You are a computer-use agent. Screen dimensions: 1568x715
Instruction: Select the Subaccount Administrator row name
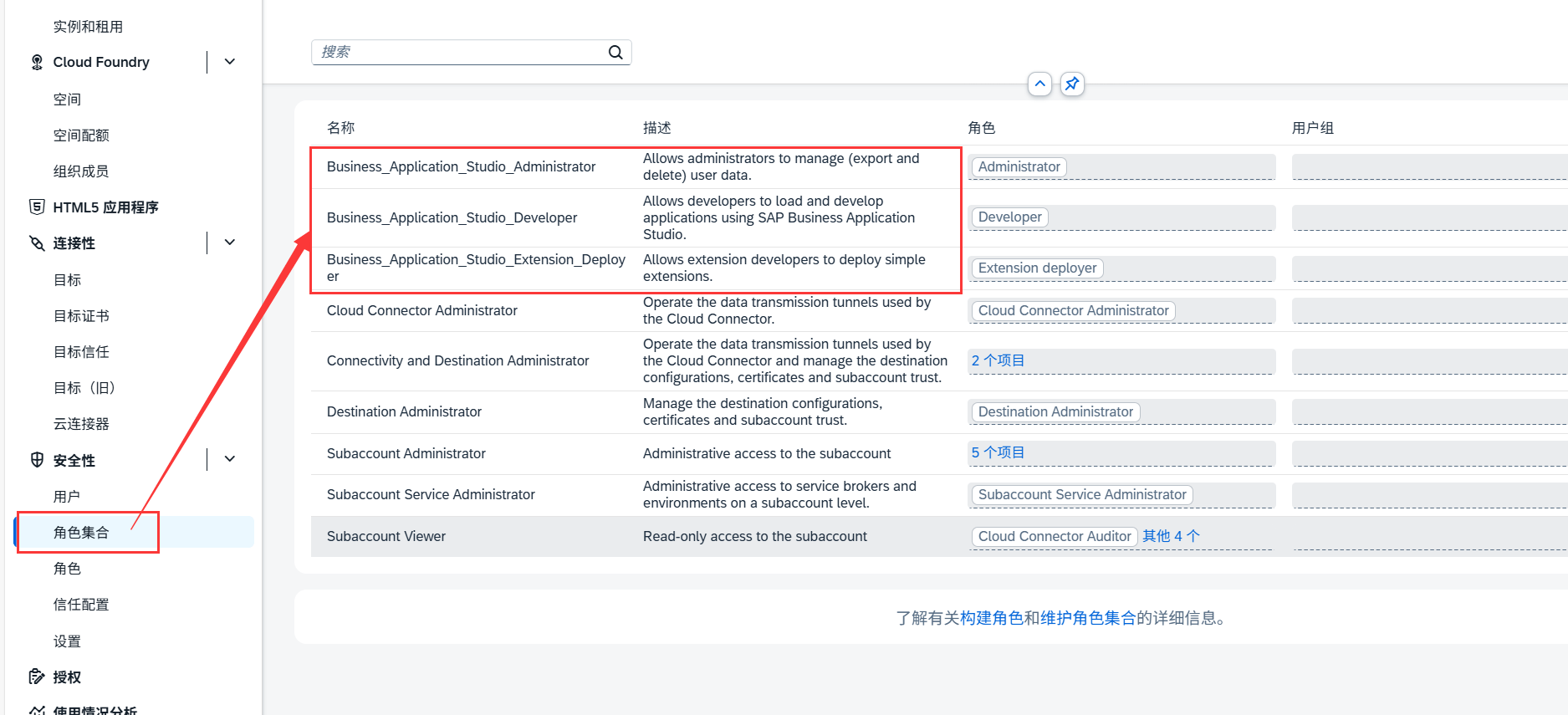[x=406, y=453]
